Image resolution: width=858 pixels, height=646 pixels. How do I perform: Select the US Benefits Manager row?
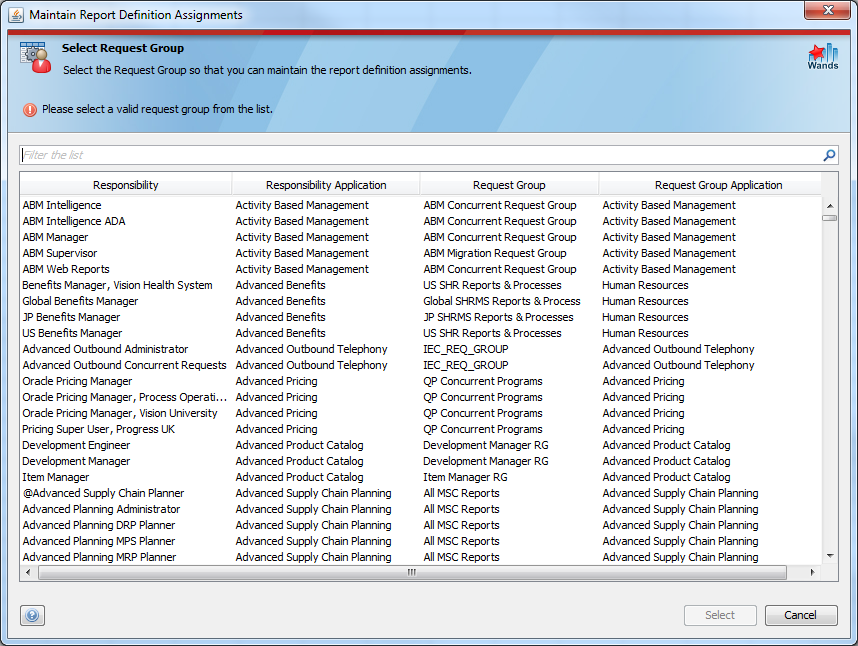420,333
